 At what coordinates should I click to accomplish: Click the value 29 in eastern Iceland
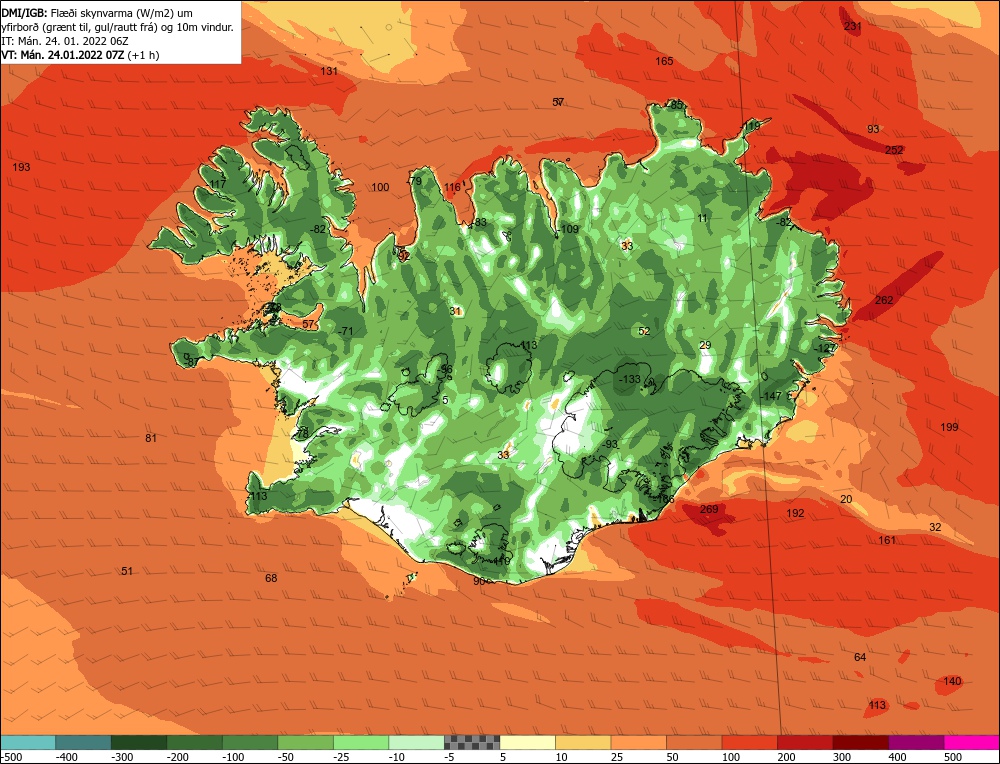[x=705, y=345]
